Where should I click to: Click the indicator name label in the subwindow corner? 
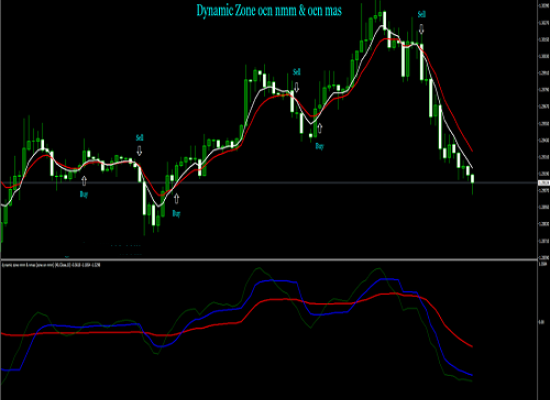coord(51,265)
